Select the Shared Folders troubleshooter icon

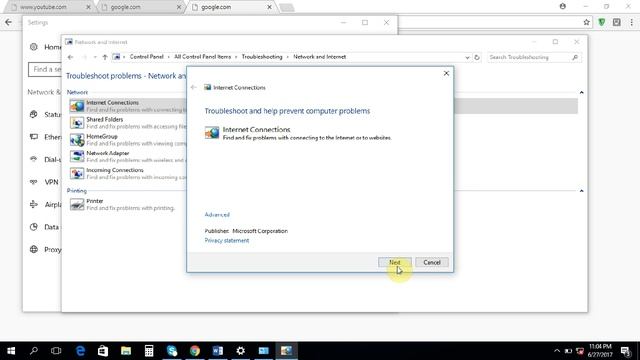point(77,123)
